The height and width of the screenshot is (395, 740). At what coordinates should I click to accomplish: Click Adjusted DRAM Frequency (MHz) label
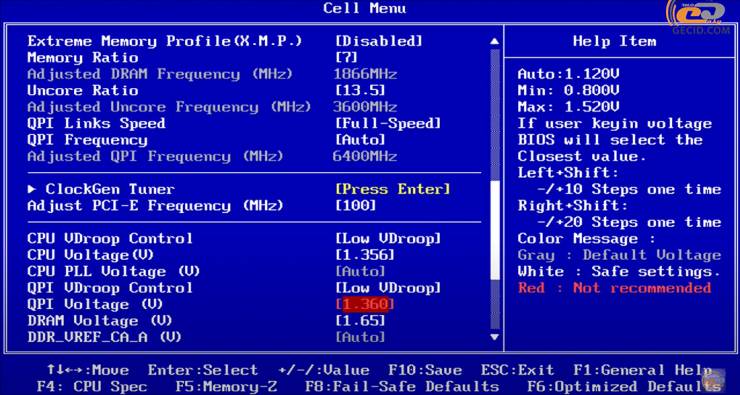pyautogui.click(x=160, y=75)
